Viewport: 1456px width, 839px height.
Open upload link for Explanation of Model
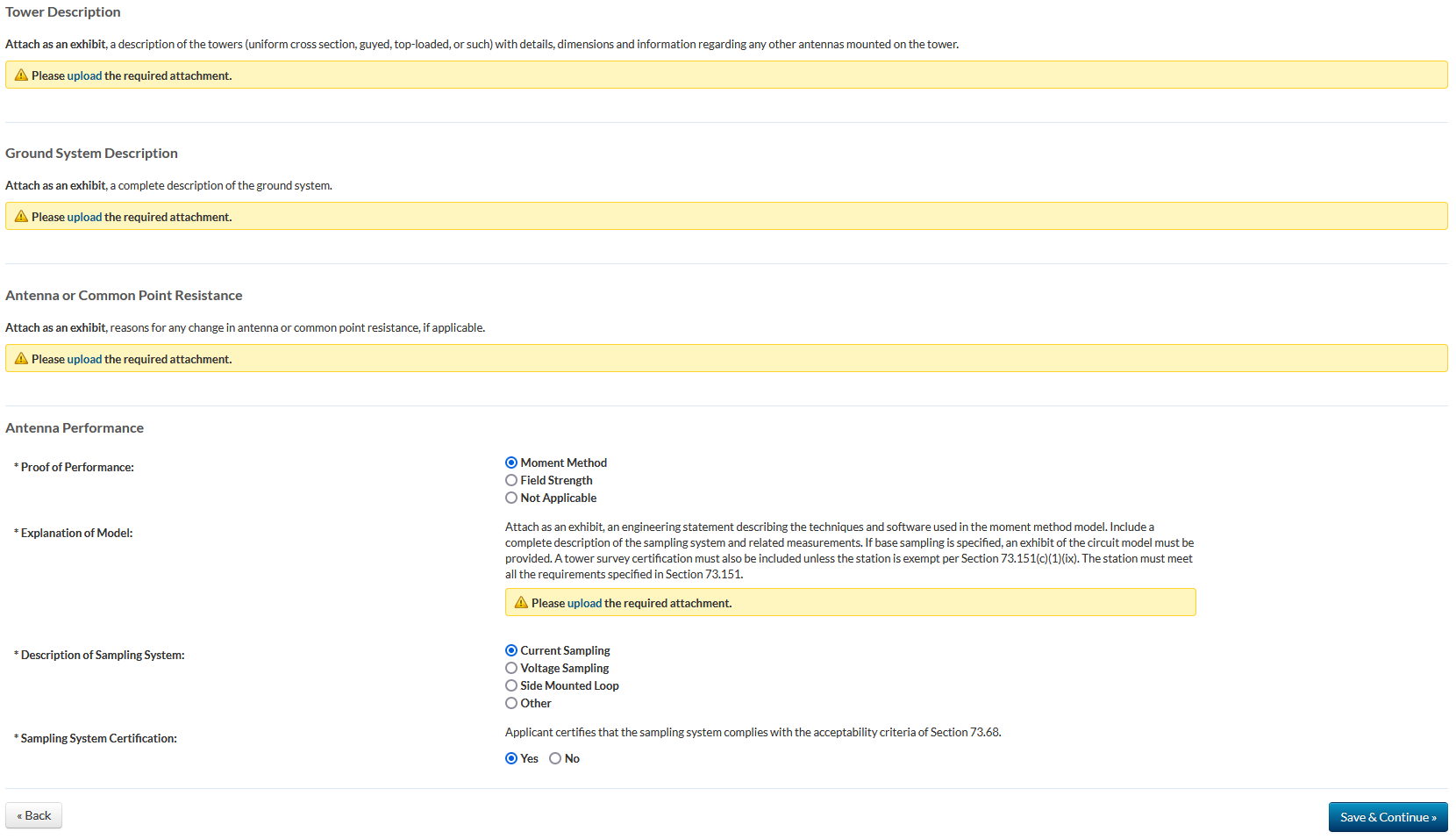tap(584, 604)
